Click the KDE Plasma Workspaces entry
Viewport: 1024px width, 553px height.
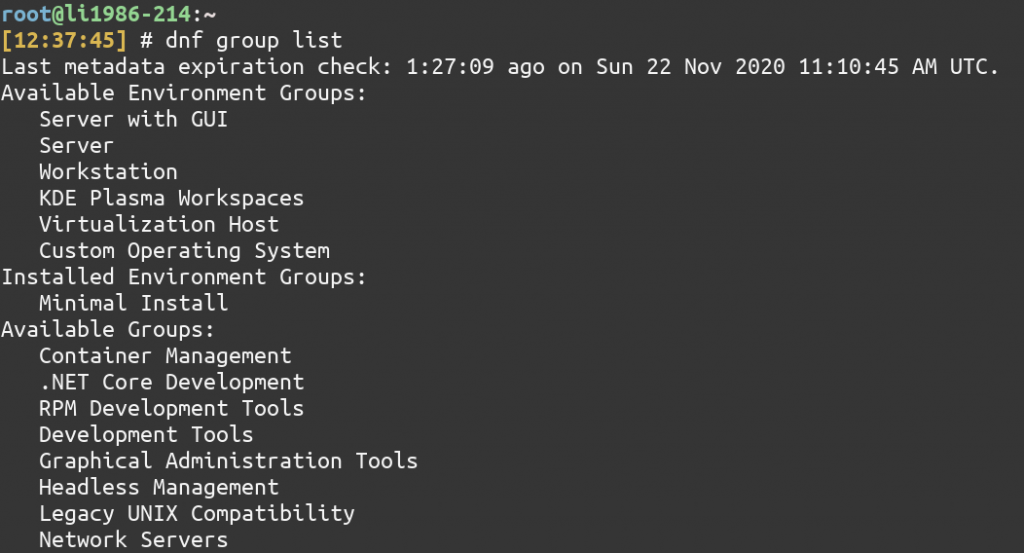pos(171,198)
